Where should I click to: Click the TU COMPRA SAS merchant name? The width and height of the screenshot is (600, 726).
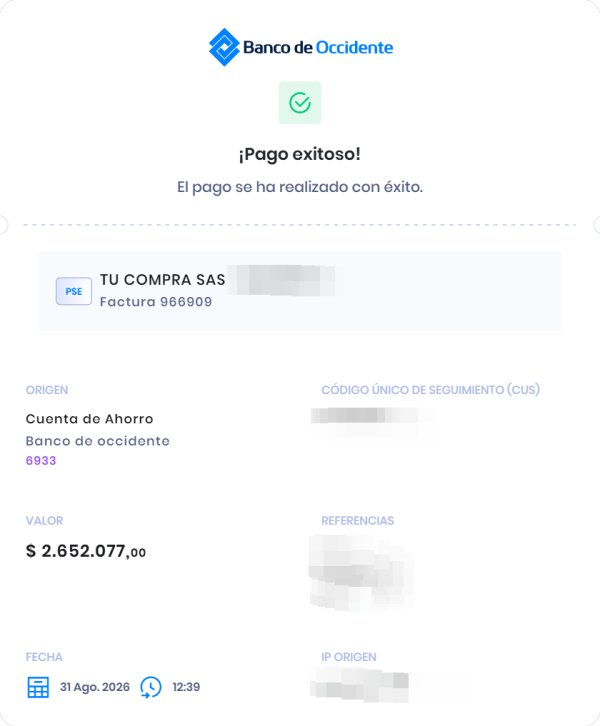[162, 280]
